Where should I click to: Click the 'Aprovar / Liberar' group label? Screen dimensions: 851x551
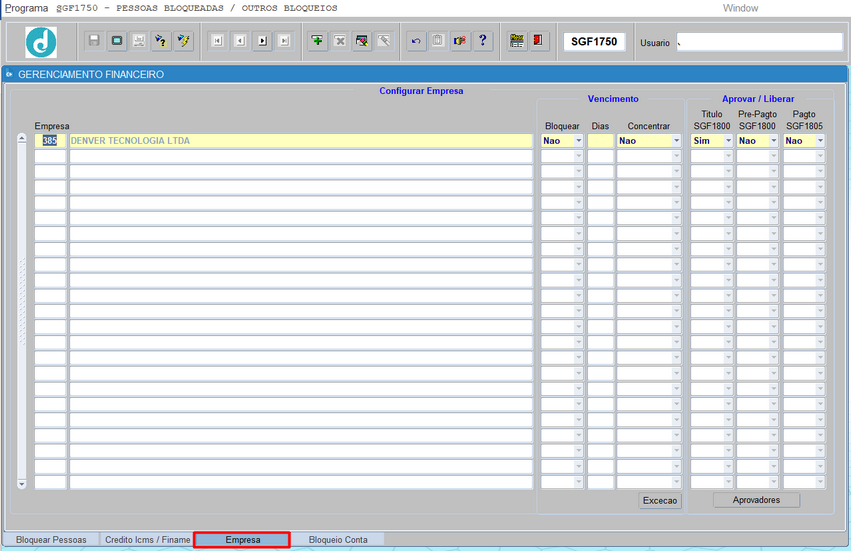(x=758, y=99)
